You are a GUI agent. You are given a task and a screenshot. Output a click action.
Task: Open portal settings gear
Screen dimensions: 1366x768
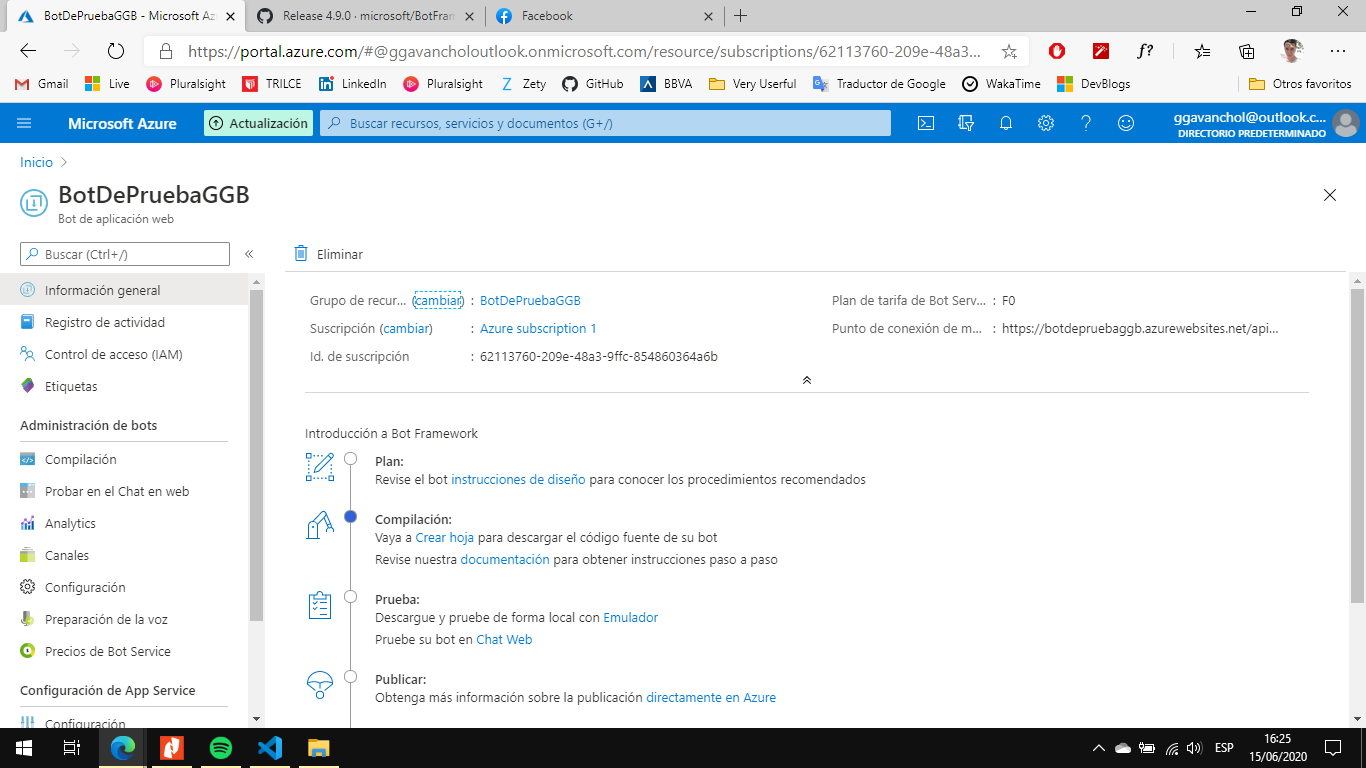1046,123
